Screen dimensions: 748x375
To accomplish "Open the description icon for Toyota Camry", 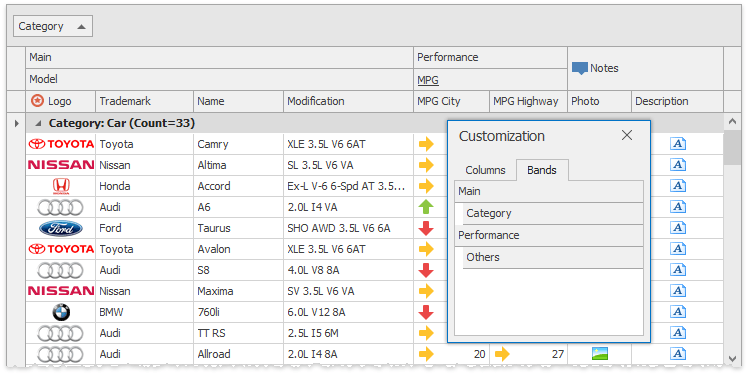I will click(x=678, y=144).
